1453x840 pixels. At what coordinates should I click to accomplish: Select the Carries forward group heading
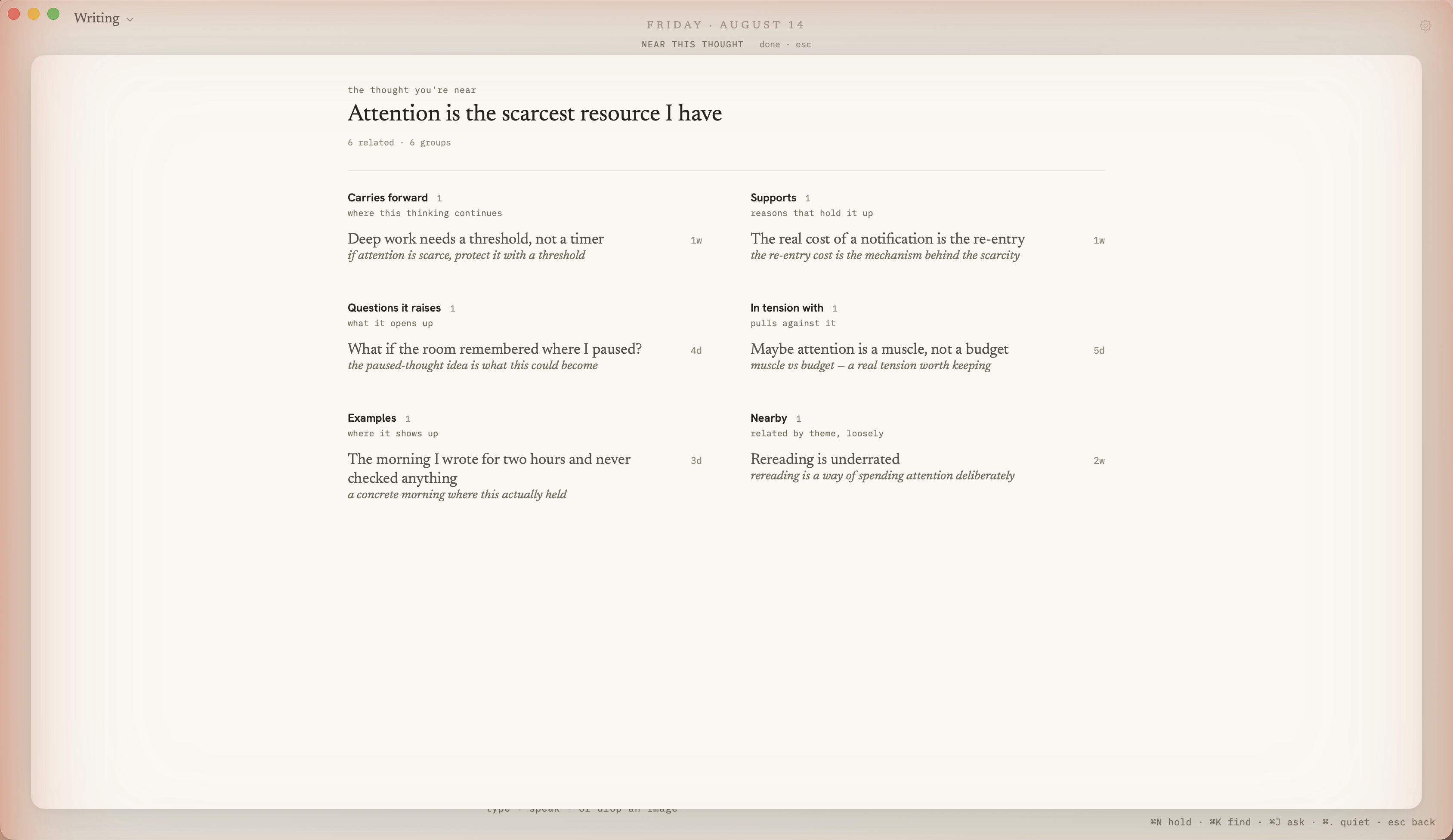387,198
